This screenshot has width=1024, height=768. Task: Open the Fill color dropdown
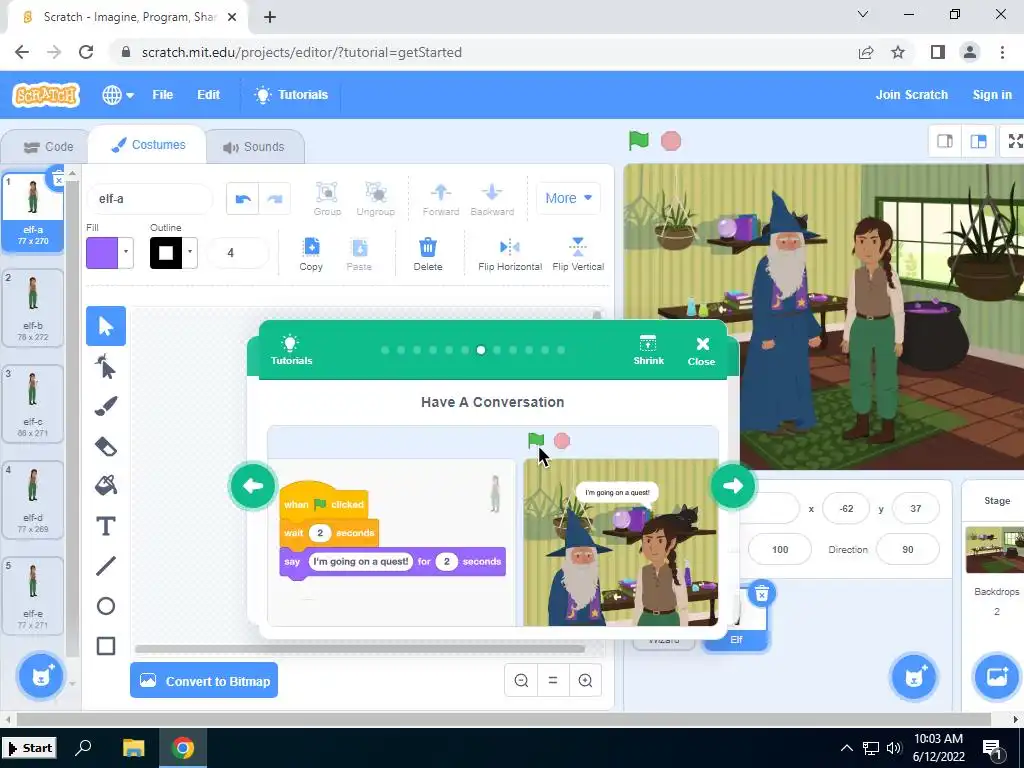(x=126, y=252)
